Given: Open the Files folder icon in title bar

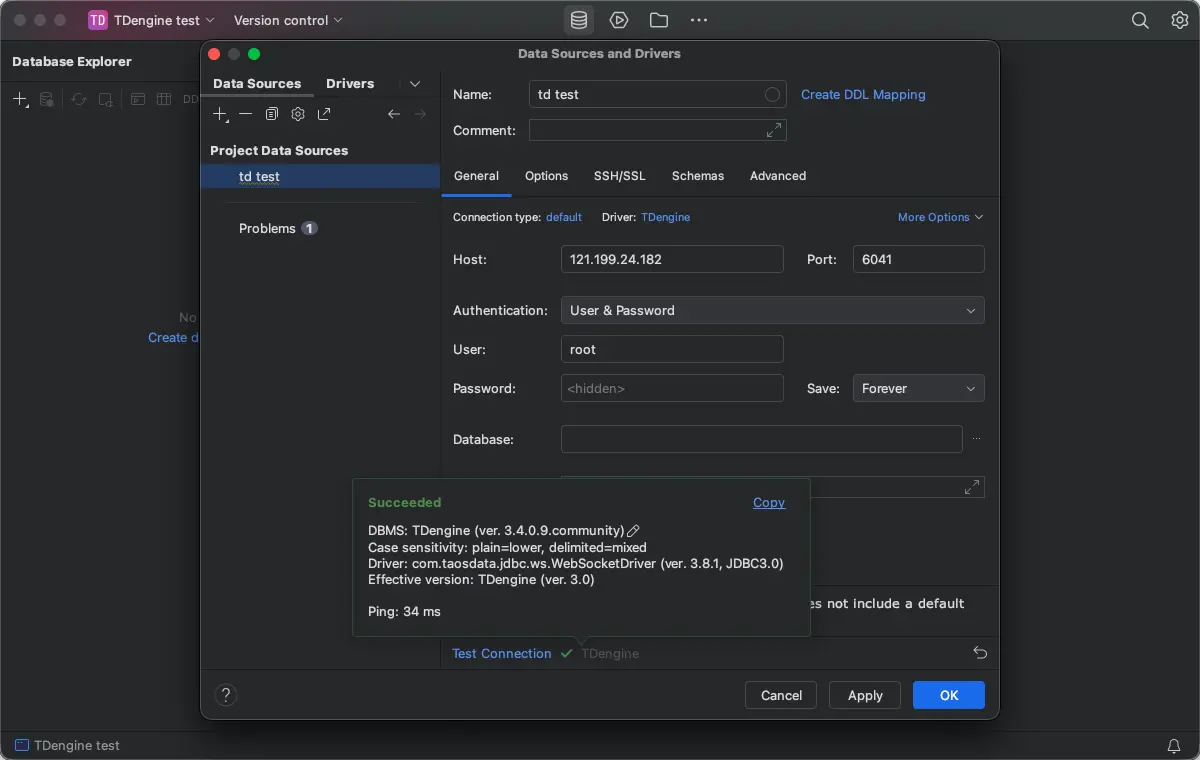Looking at the screenshot, I should [x=658, y=20].
